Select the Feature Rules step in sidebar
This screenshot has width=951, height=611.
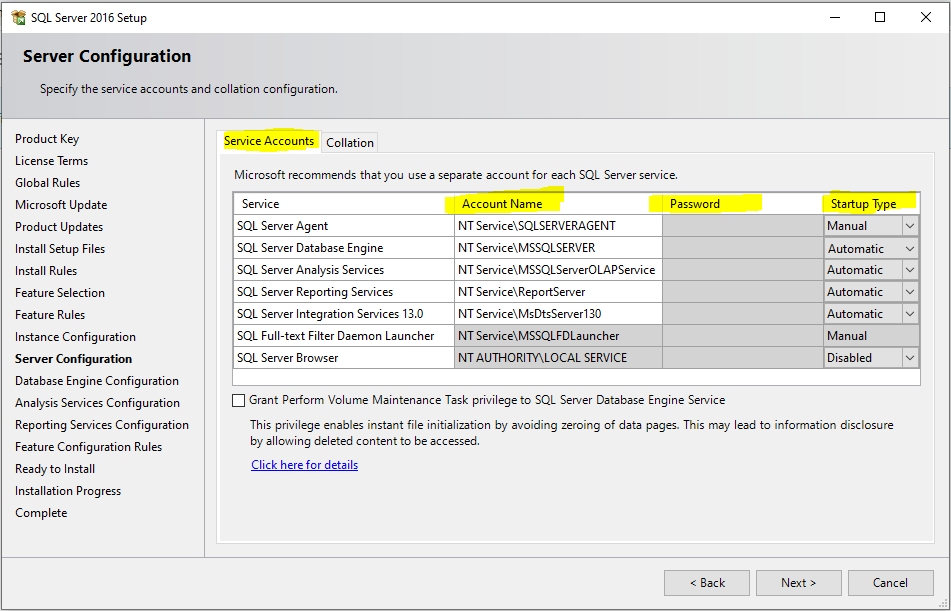(50, 315)
